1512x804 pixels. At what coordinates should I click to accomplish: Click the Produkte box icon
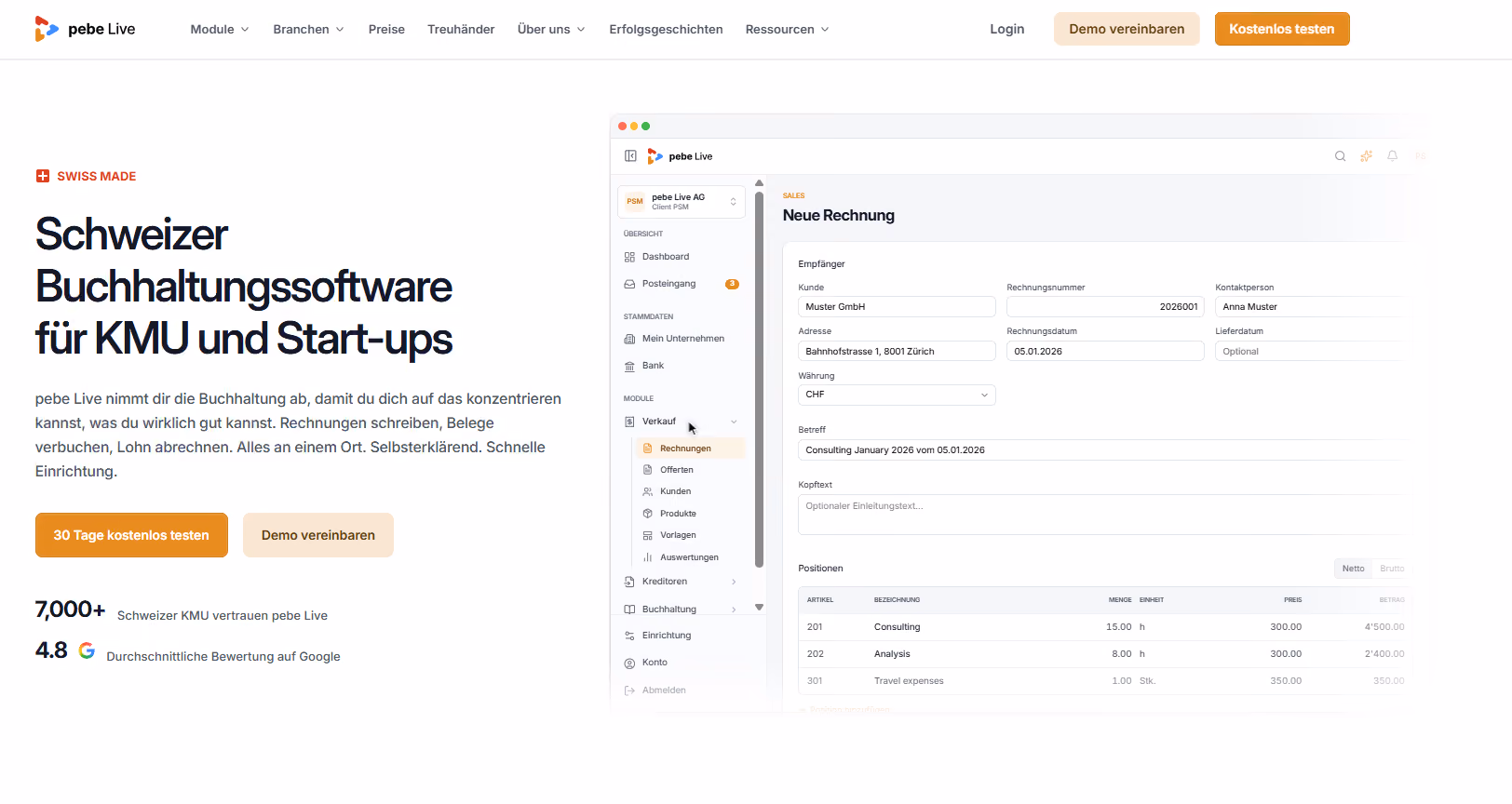[647, 514]
